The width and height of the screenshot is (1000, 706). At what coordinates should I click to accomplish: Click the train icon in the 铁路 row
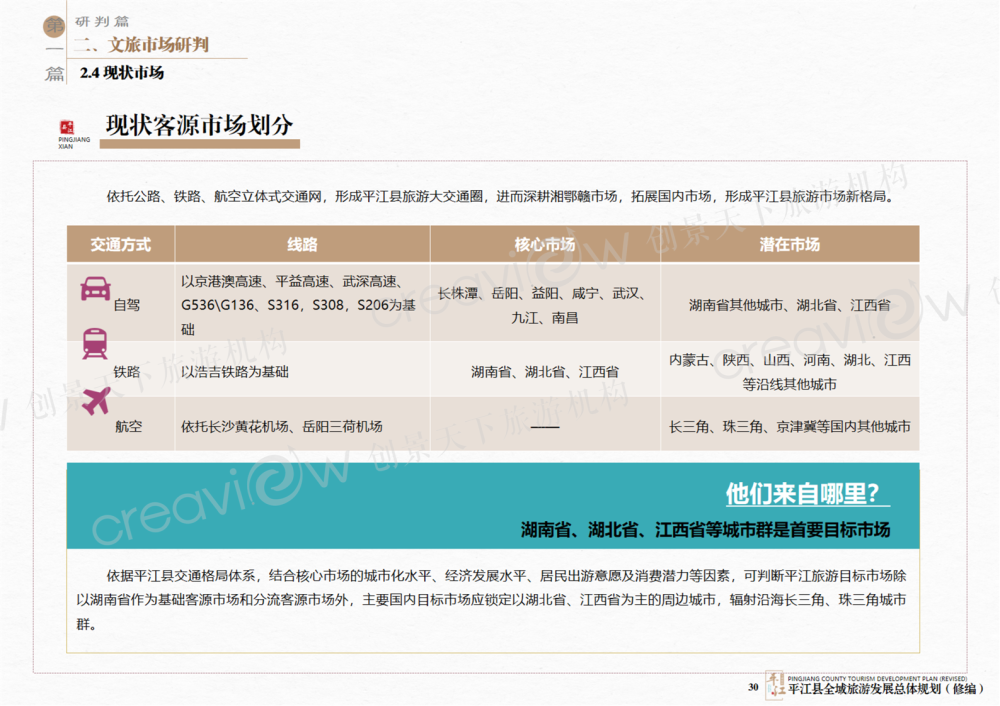pyautogui.click(x=95, y=344)
